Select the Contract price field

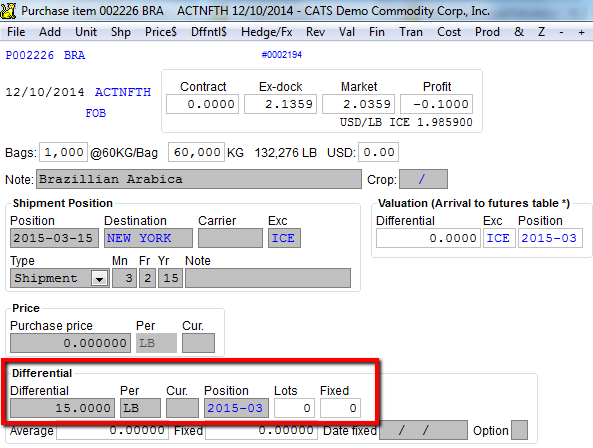202,104
